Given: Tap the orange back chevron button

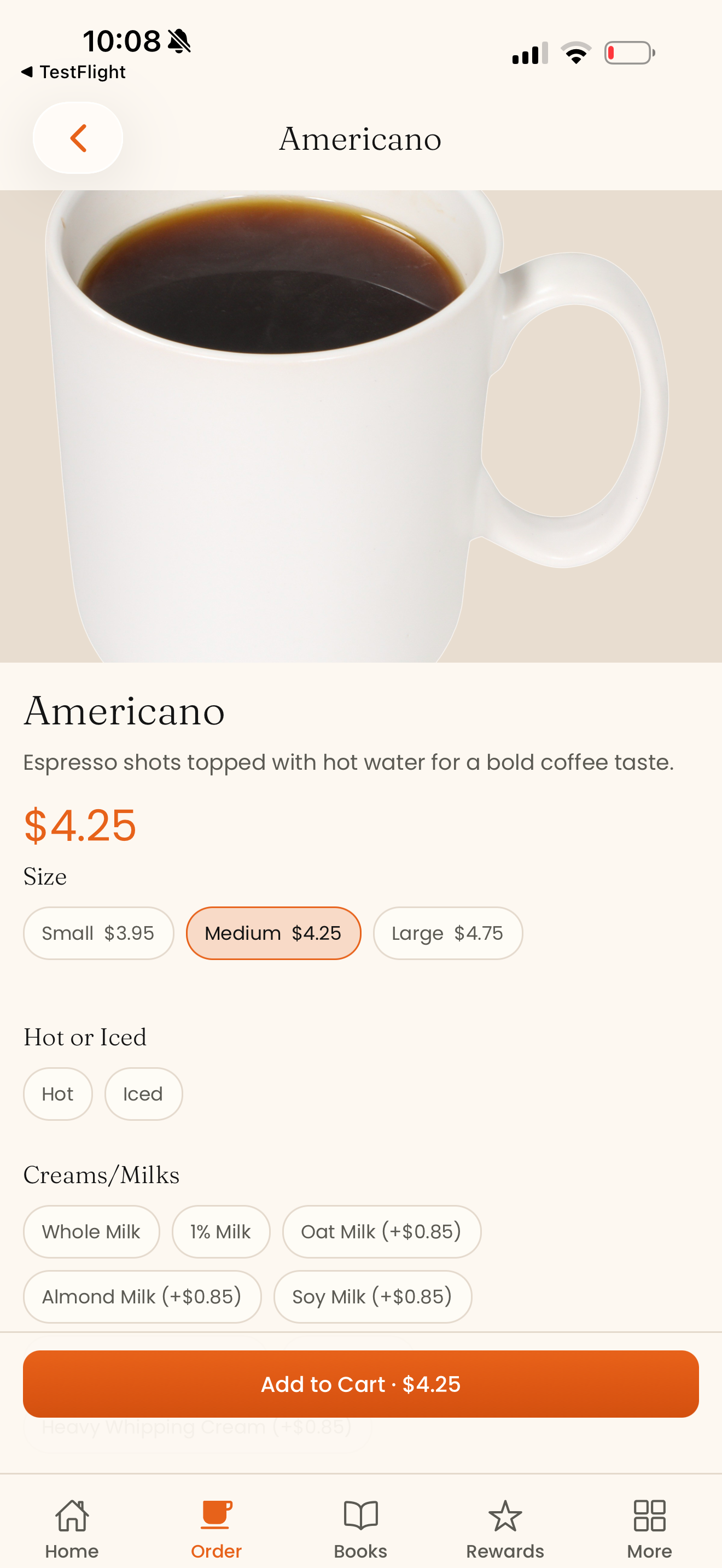Looking at the screenshot, I should [78, 138].
